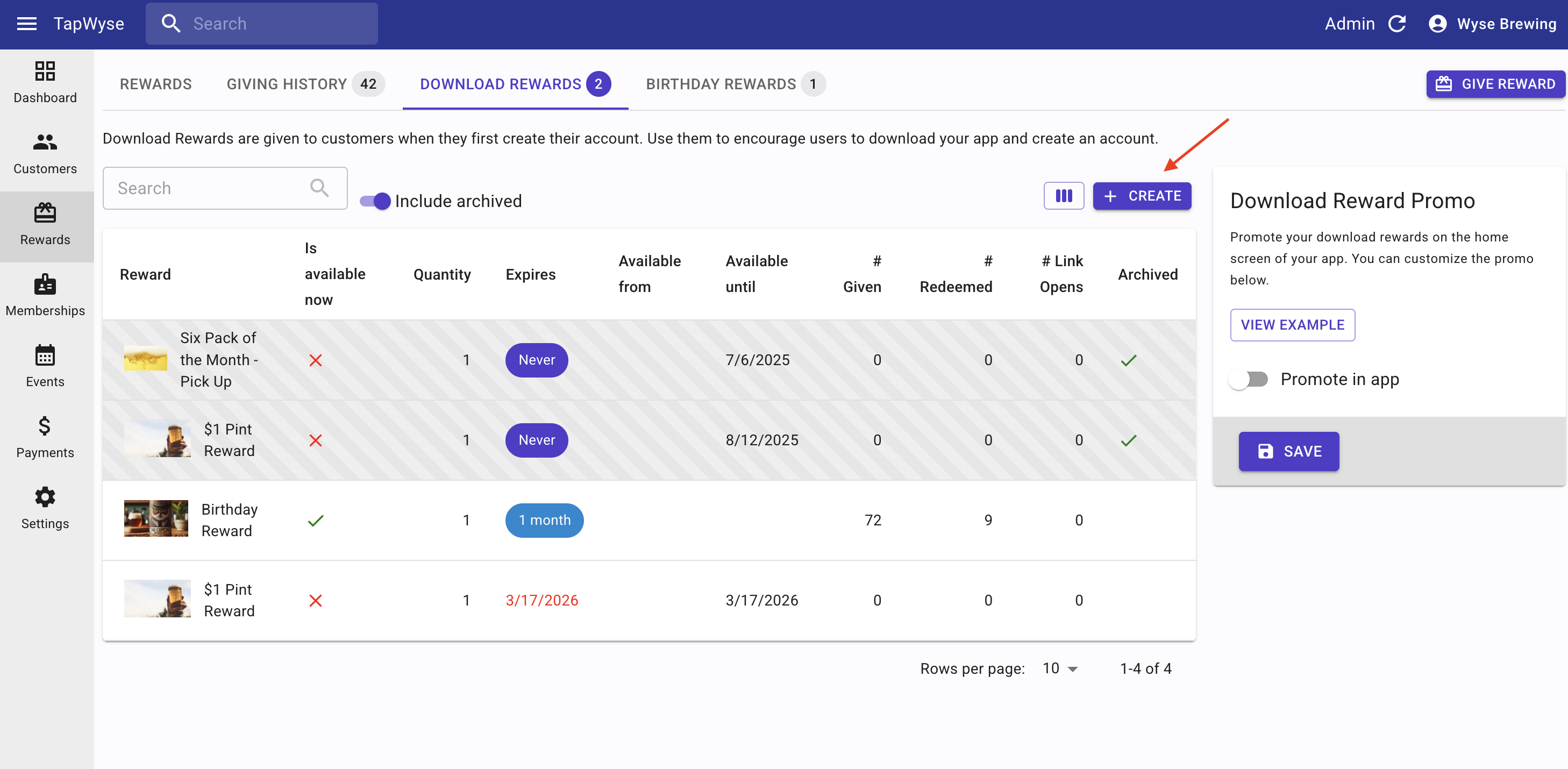1568x769 pixels.
Task: Click the column chooser icon button
Action: pos(1063,196)
